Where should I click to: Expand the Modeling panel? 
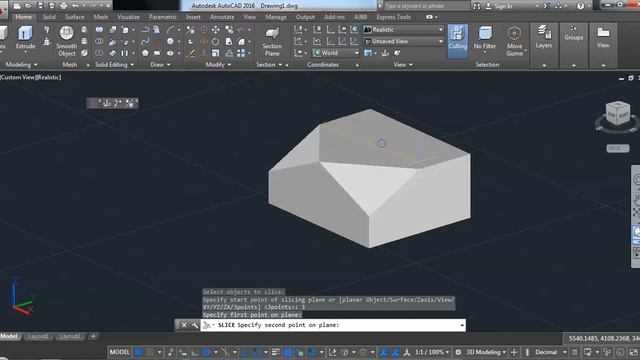[x=22, y=64]
